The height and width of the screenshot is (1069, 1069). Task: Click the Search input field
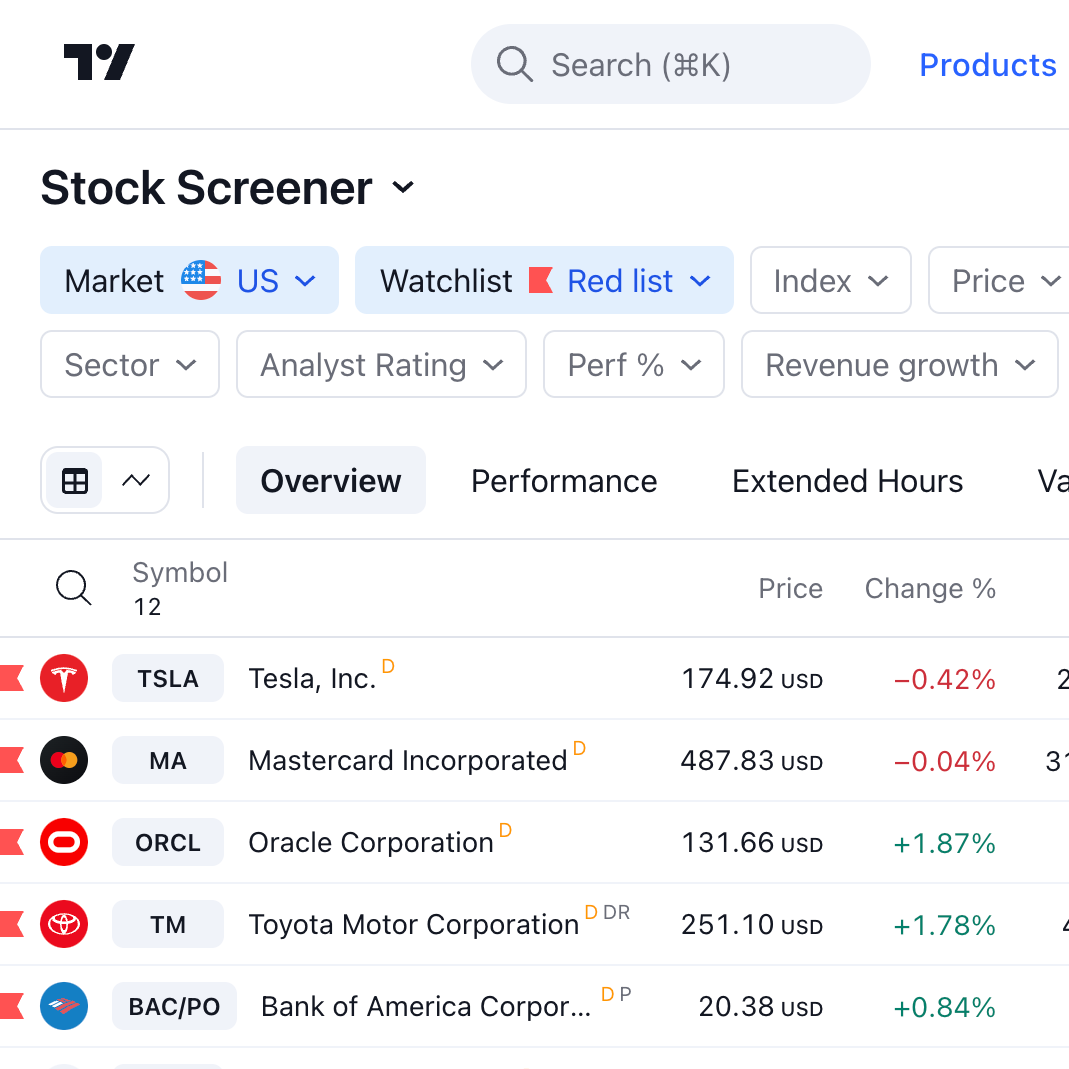coord(670,65)
